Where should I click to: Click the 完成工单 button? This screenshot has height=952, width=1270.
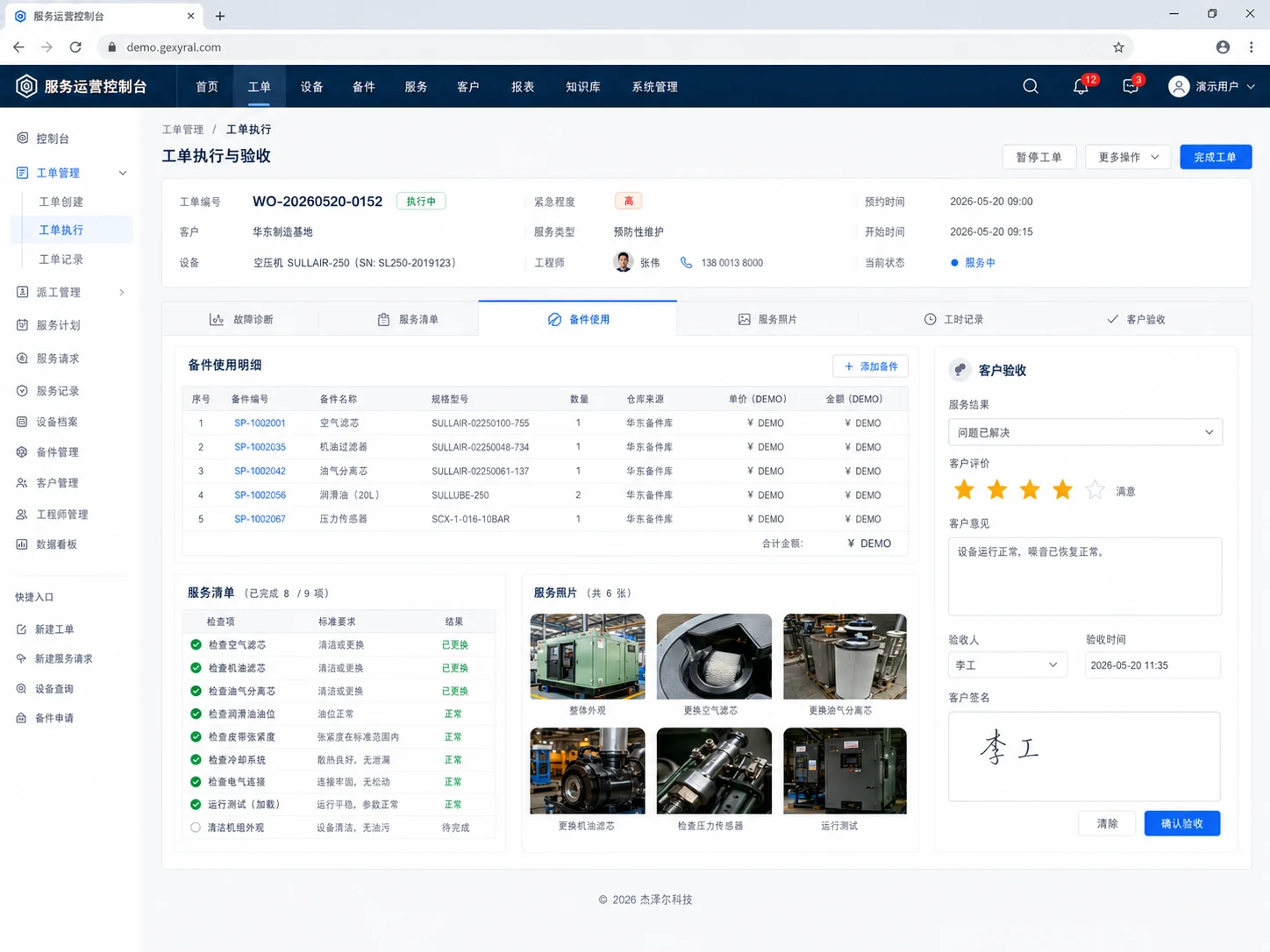click(1216, 157)
